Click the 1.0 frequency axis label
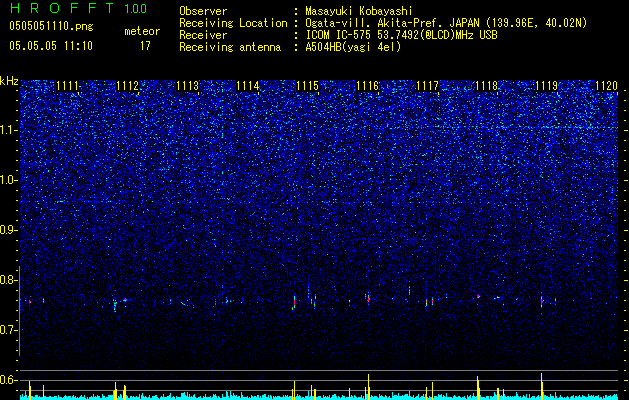 pos(8,180)
